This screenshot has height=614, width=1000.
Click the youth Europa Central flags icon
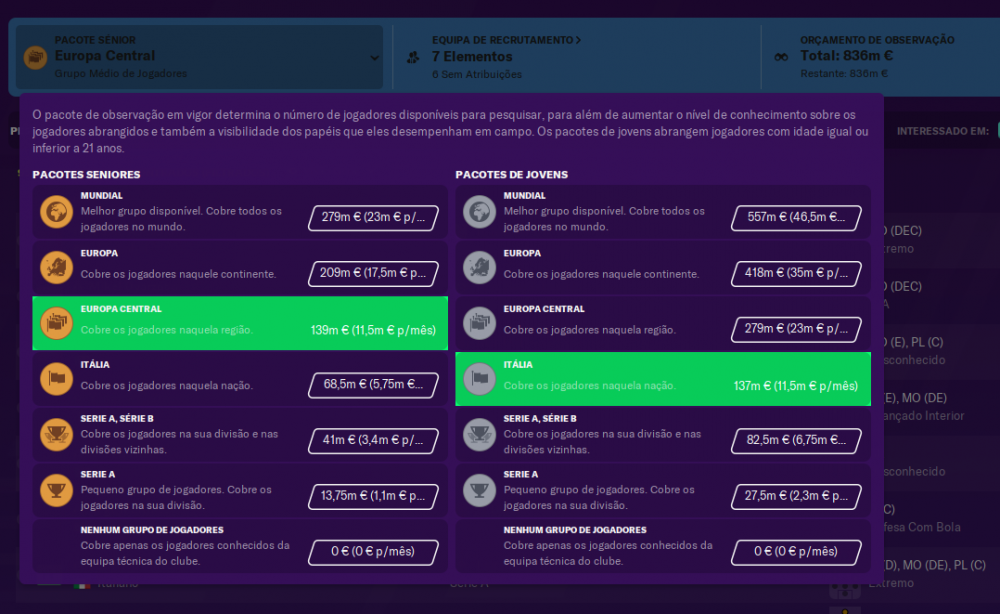tap(479, 323)
